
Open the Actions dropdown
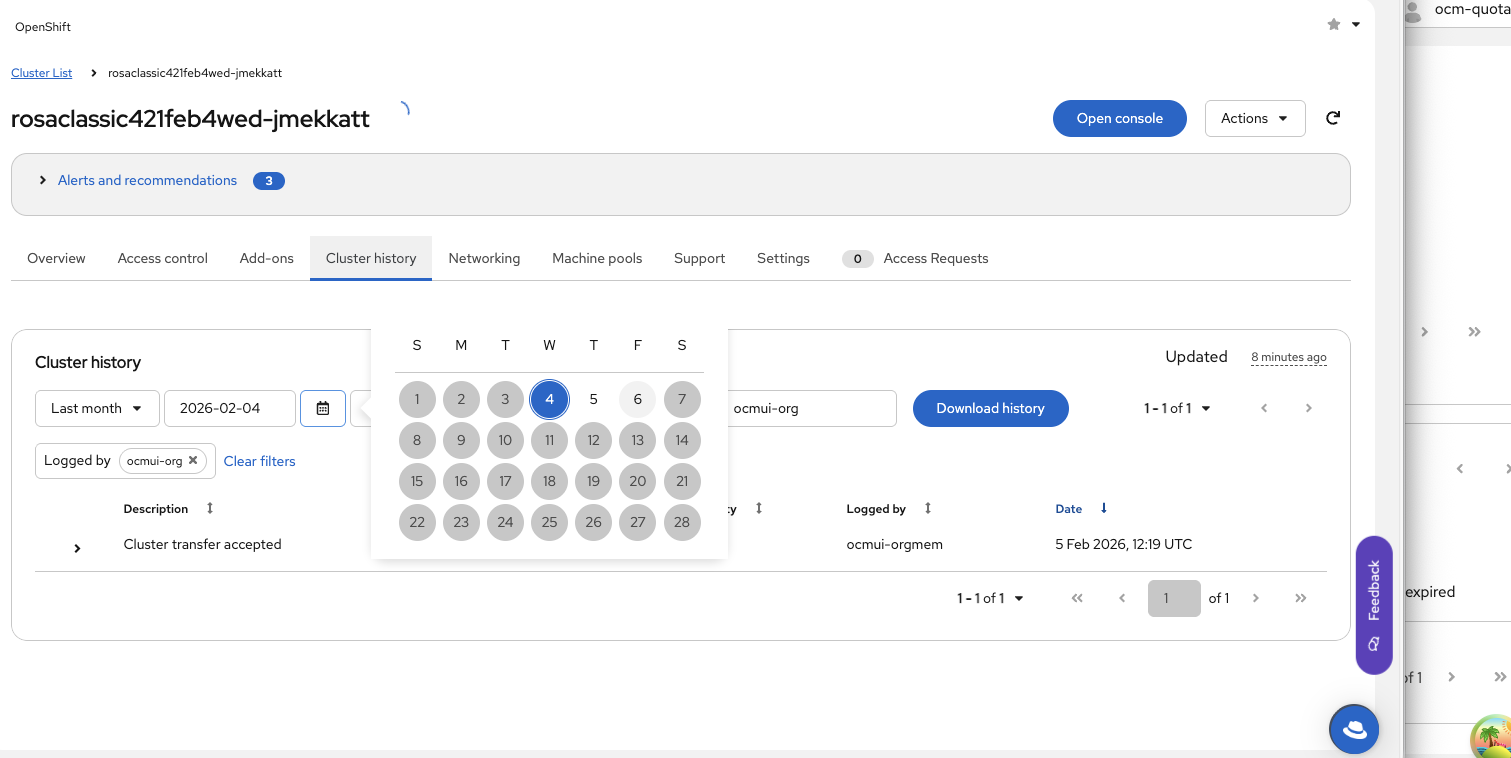pyautogui.click(x=1255, y=118)
